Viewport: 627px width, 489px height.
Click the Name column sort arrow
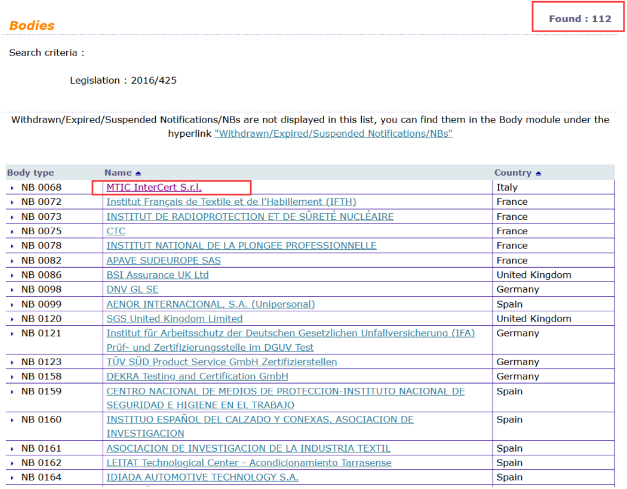pos(138,173)
